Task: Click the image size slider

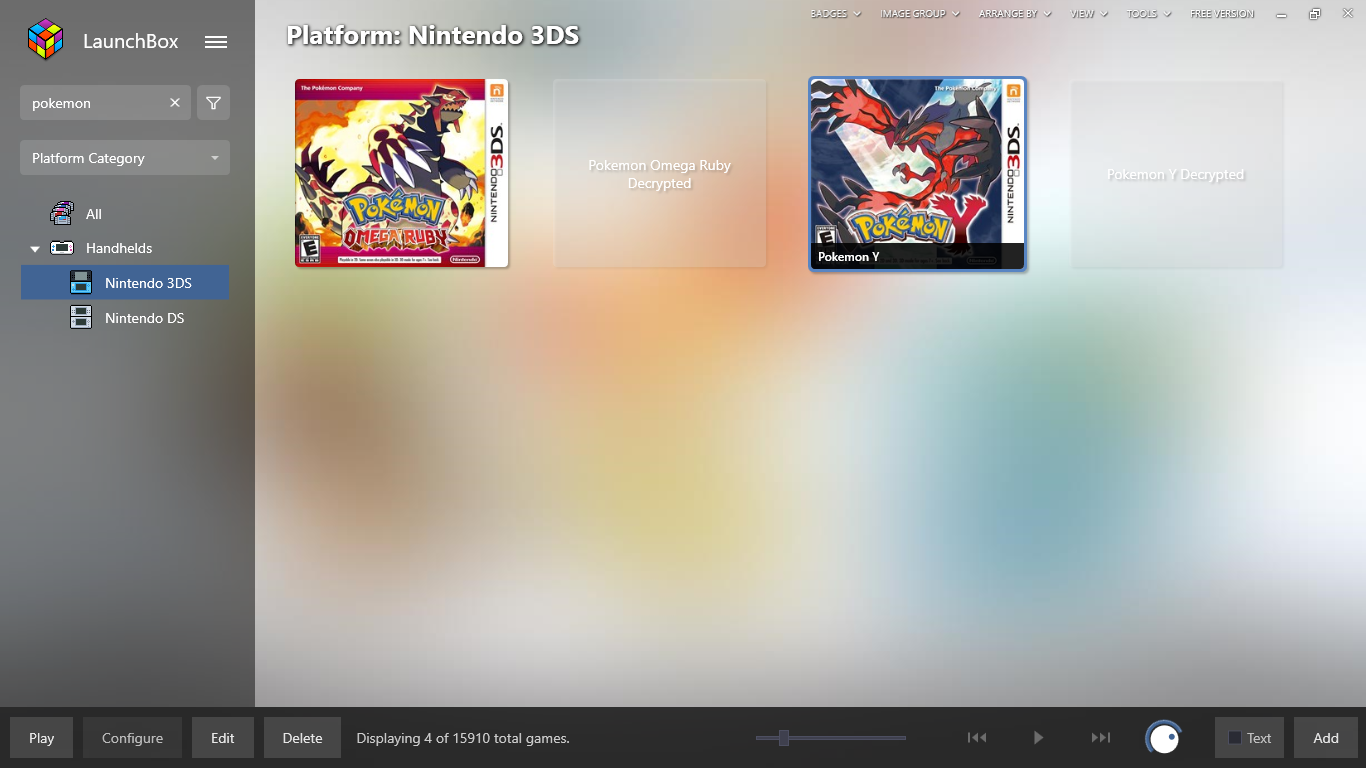Action: tap(831, 738)
